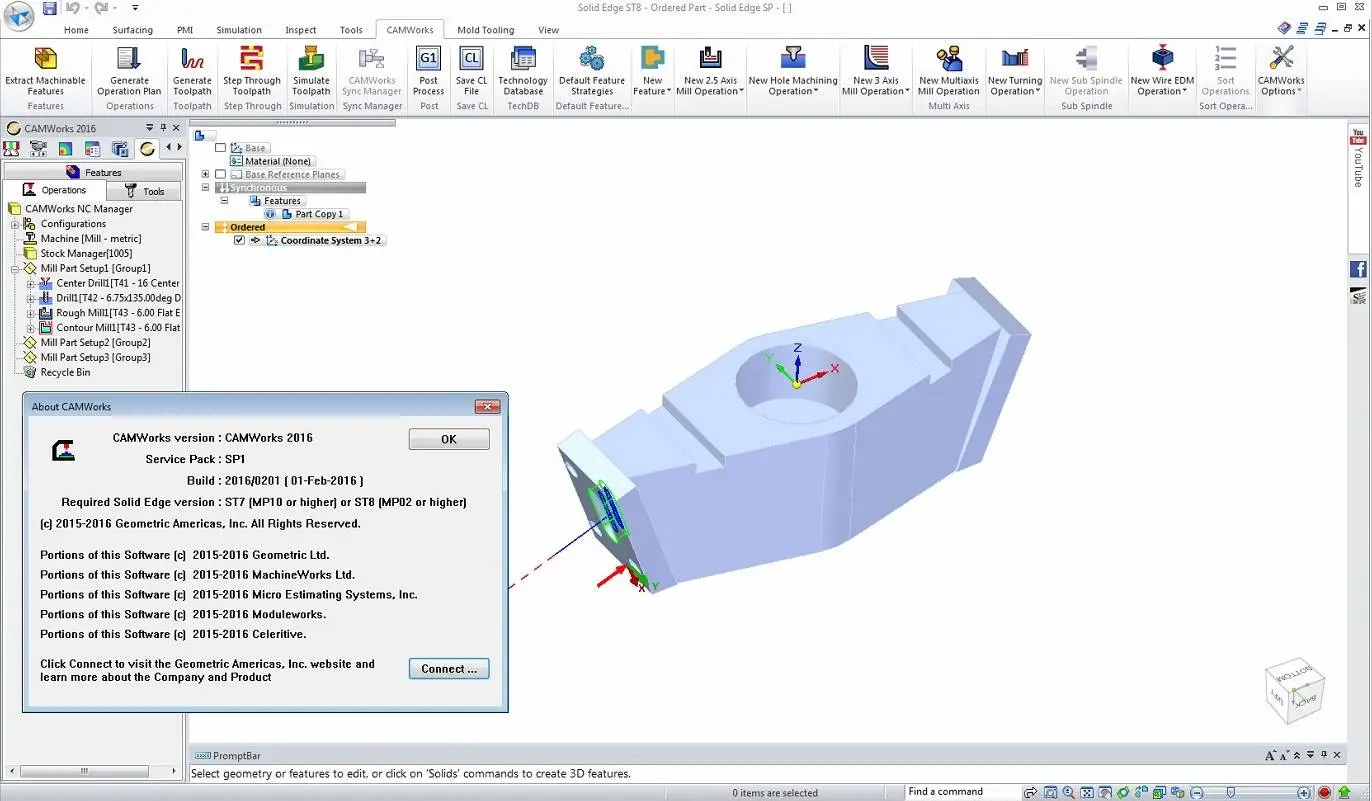This screenshot has width=1372, height=801.
Task: Switch to the Home ribbon tab
Action: click(x=76, y=30)
